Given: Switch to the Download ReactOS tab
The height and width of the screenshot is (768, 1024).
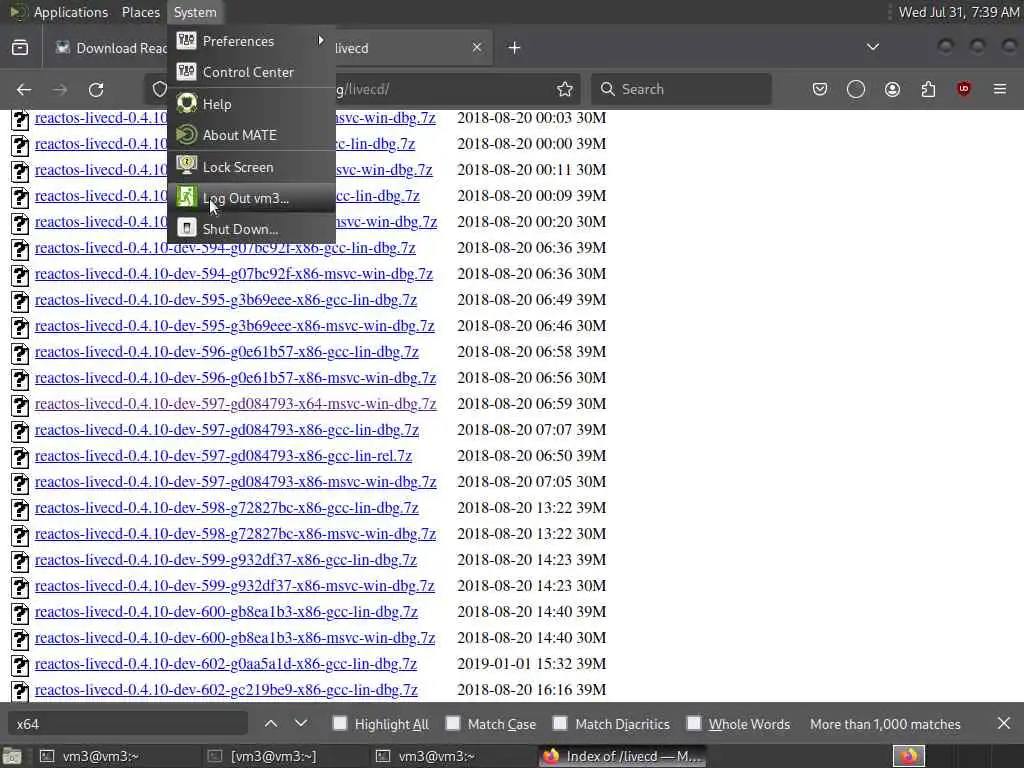Looking at the screenshot, I should pos(108,48).
